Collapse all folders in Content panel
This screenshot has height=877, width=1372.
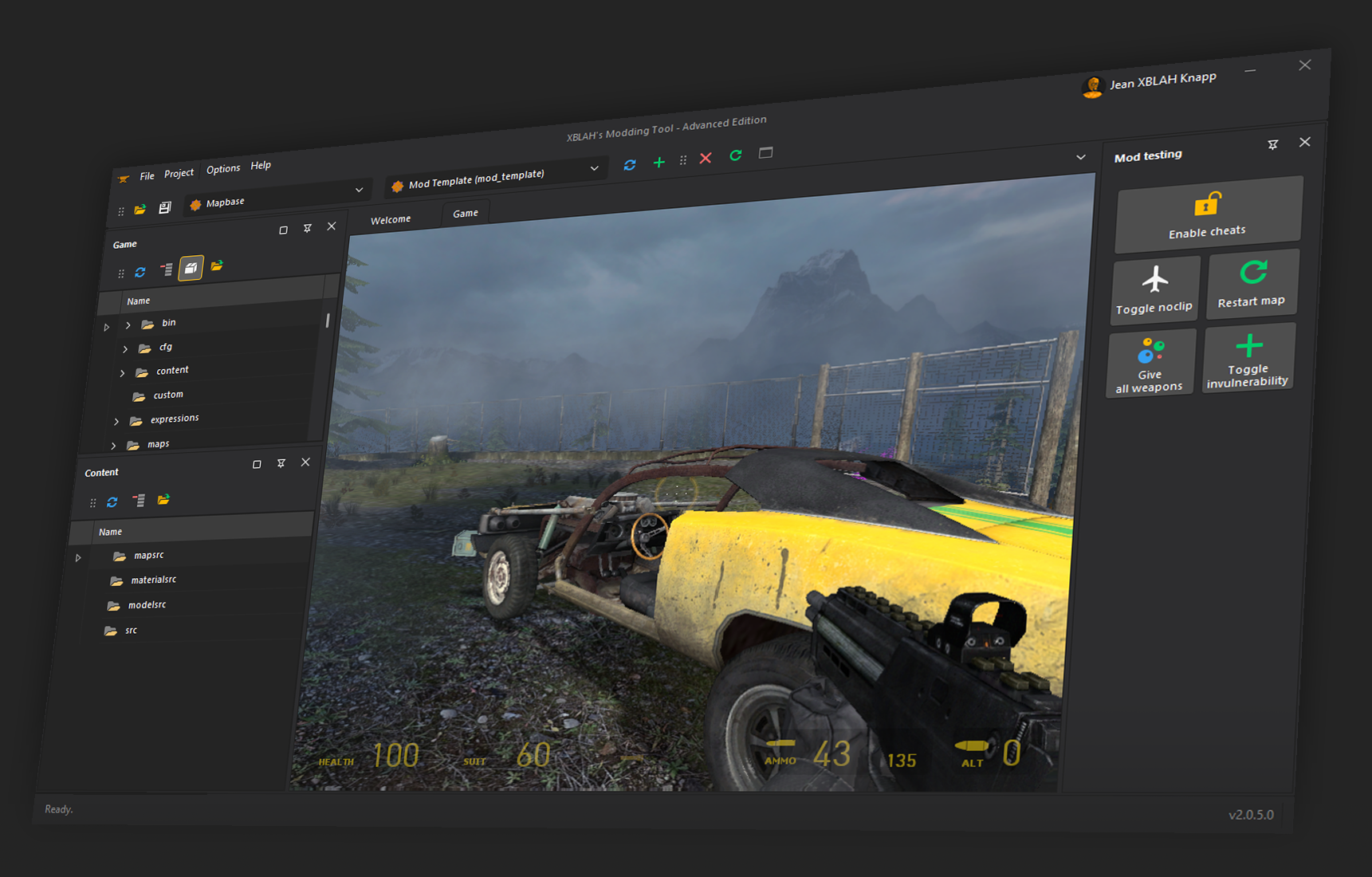click(x=139, y=501)
